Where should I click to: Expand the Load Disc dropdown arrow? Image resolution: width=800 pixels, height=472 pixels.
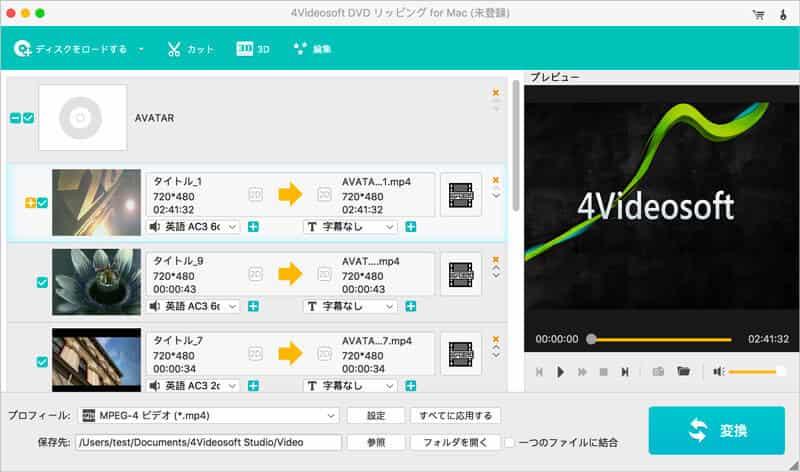coord(141,49)
